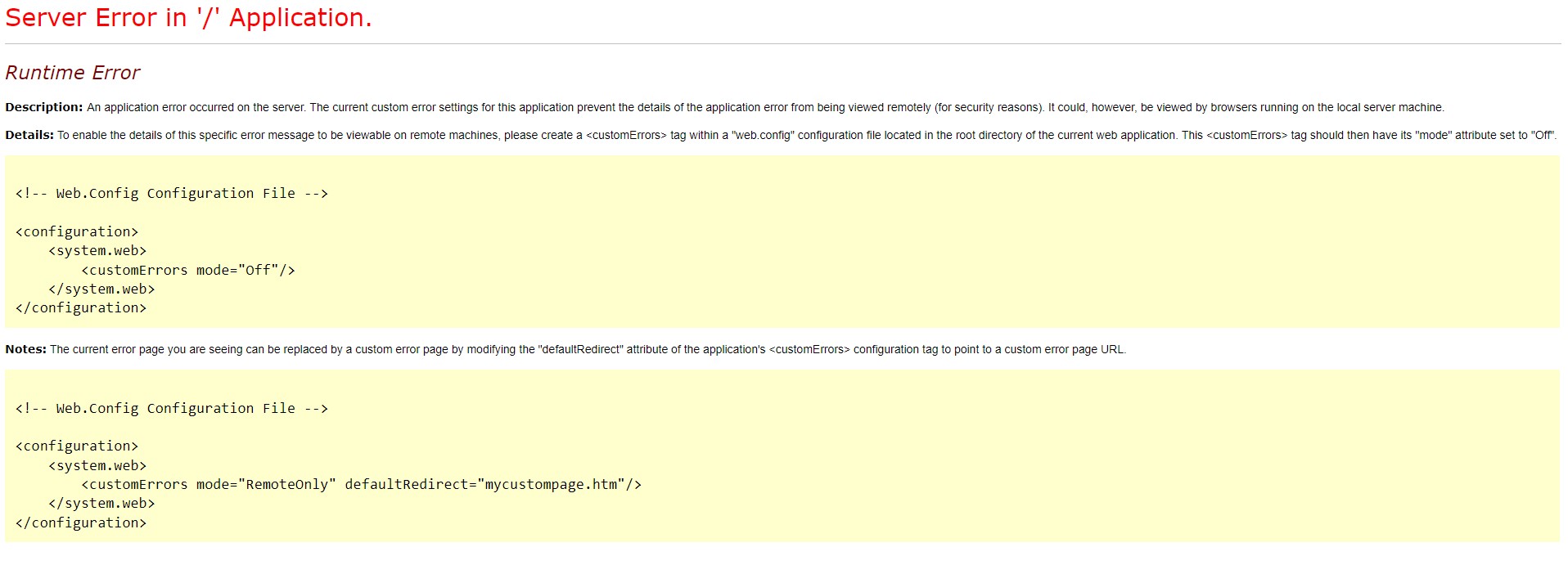The image size is (1568, 574).
Task: Click the opening <system.web> tag in the lower block
Action: click(x=97, y=465)
